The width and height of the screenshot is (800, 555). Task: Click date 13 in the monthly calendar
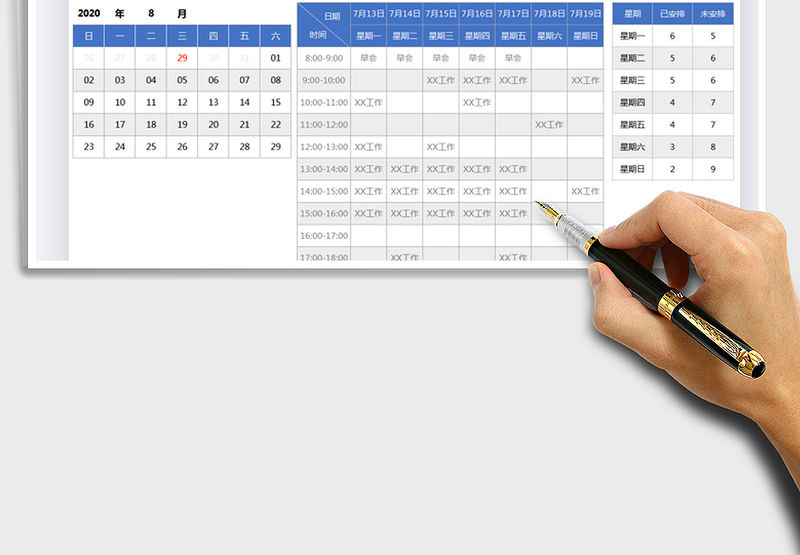(x=213, y=102)
